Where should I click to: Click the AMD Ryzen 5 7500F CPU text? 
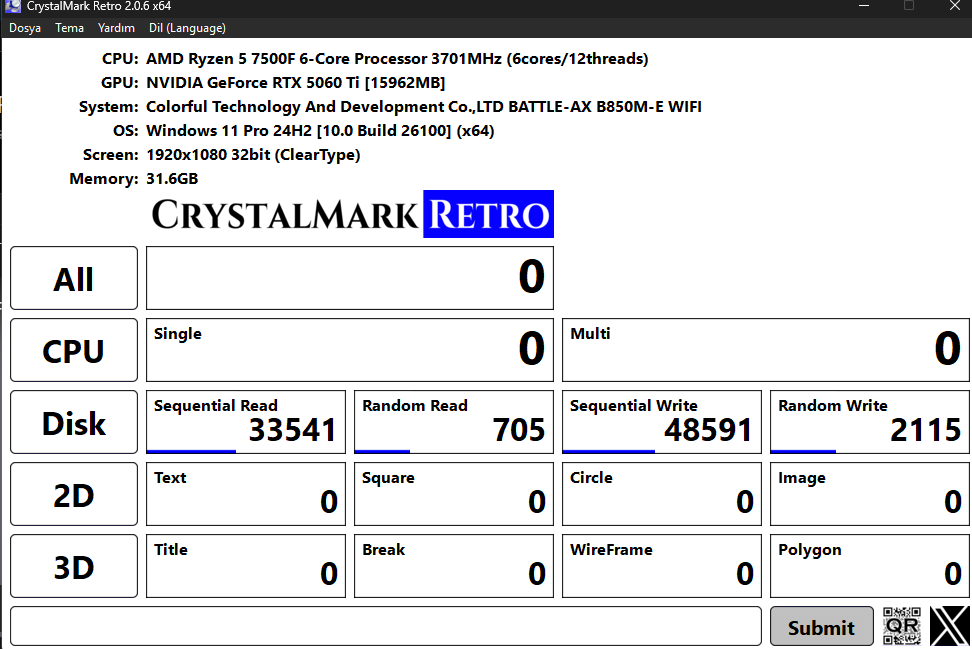point(397,59)
